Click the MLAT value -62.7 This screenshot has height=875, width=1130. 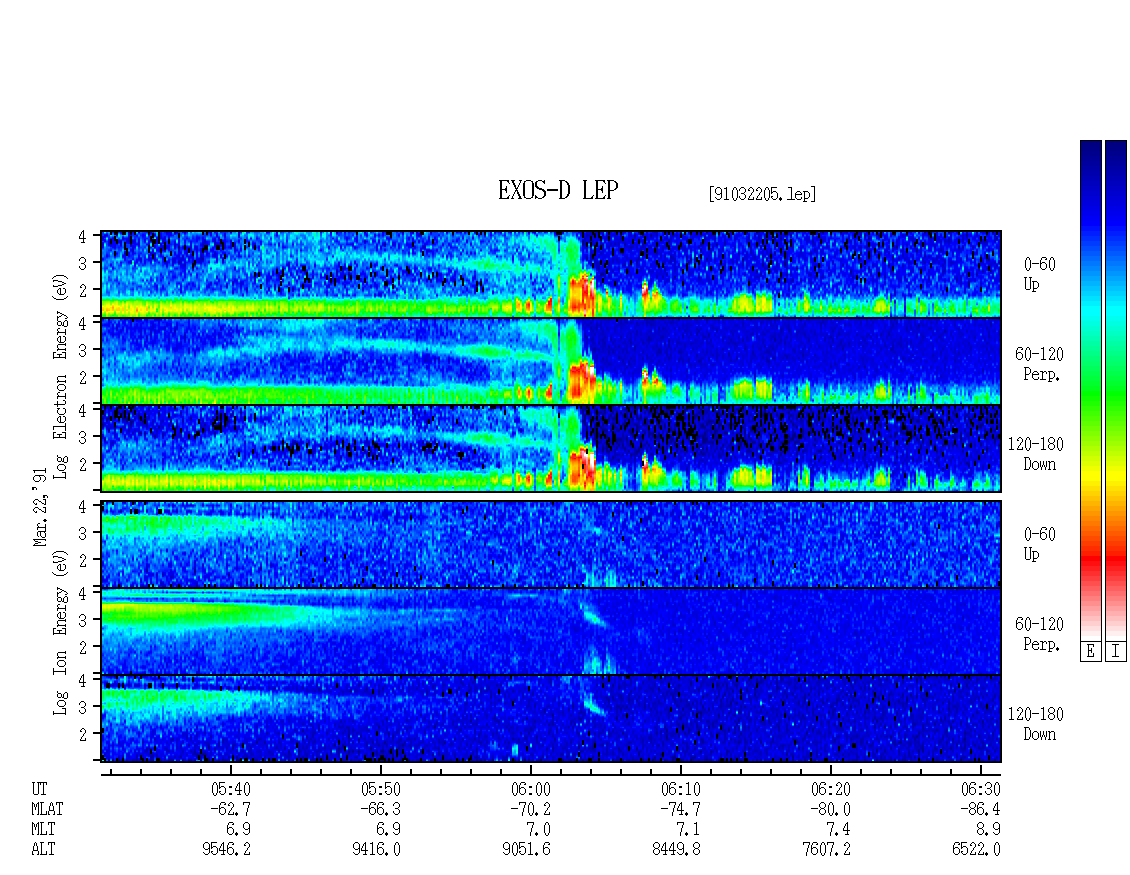[230, 809]
